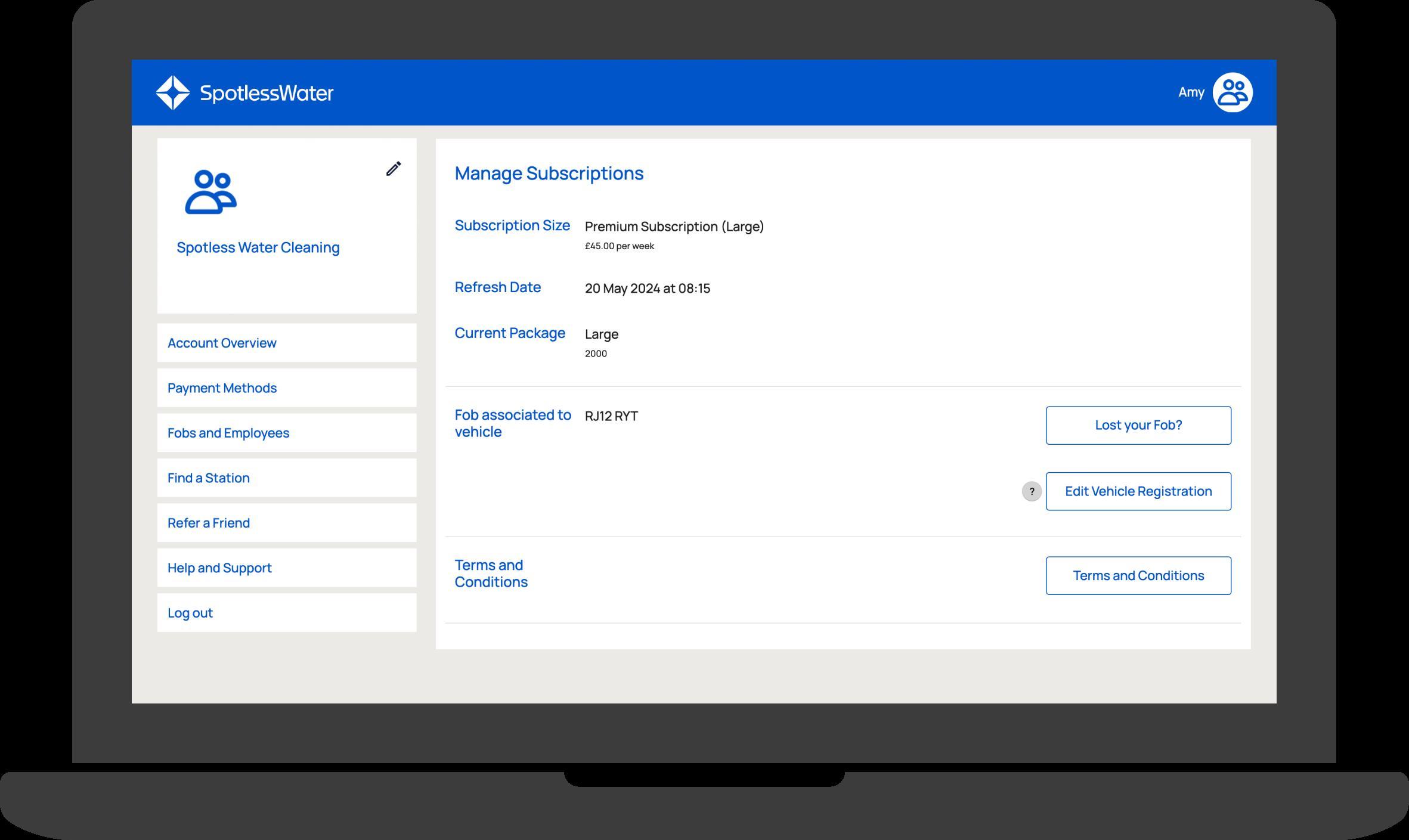
Task: Click the Refresh Date label
Action: tap(498, 287)
